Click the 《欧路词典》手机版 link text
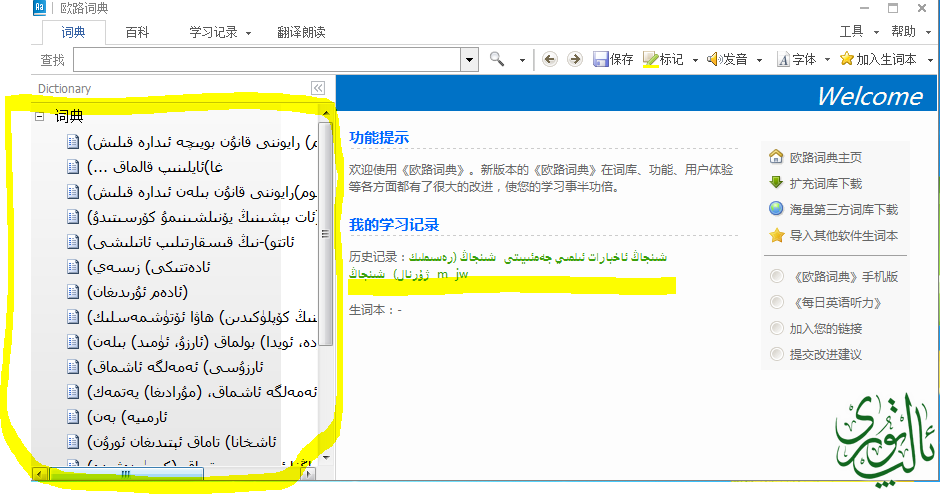Screen dimensions: 940x494 845,276
